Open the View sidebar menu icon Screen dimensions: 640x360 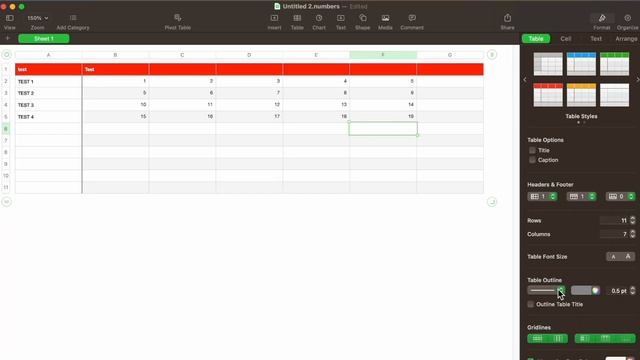tap(9, 18)
